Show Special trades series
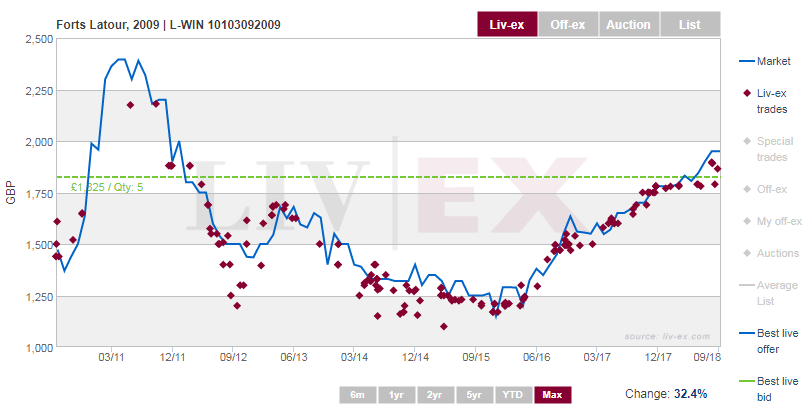 tap(769, 149)
